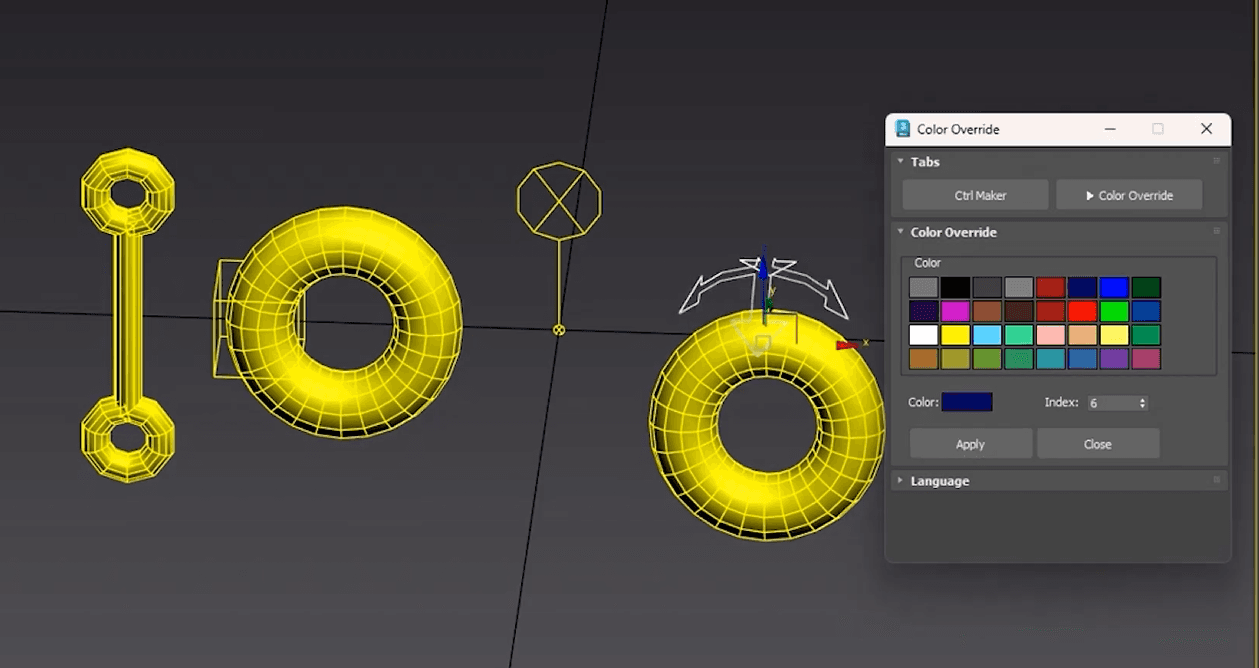Click the Color Override title text
Image resolution: width=1259 pixels, height=668 pixels.
(958, 129)
